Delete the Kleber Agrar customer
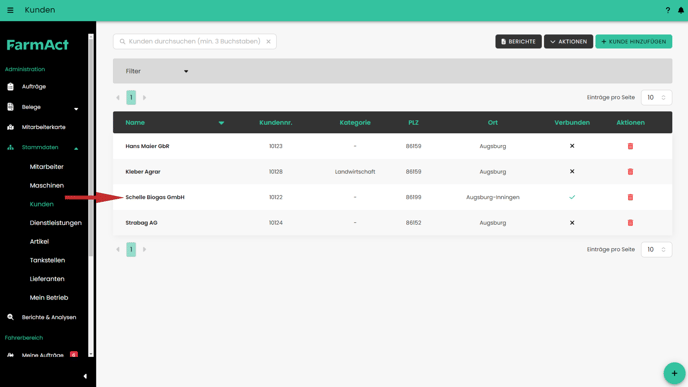The height and width of the screenshot is (387, 688). pyautogui.click(x=630, y=172)
